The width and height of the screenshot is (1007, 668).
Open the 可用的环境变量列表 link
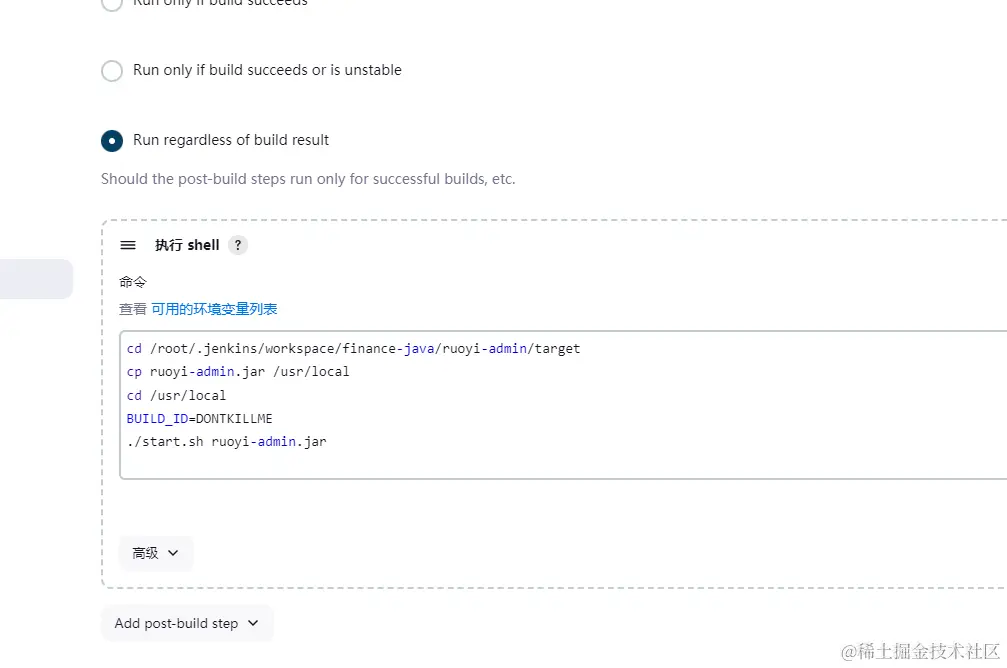tap(214, 309)
